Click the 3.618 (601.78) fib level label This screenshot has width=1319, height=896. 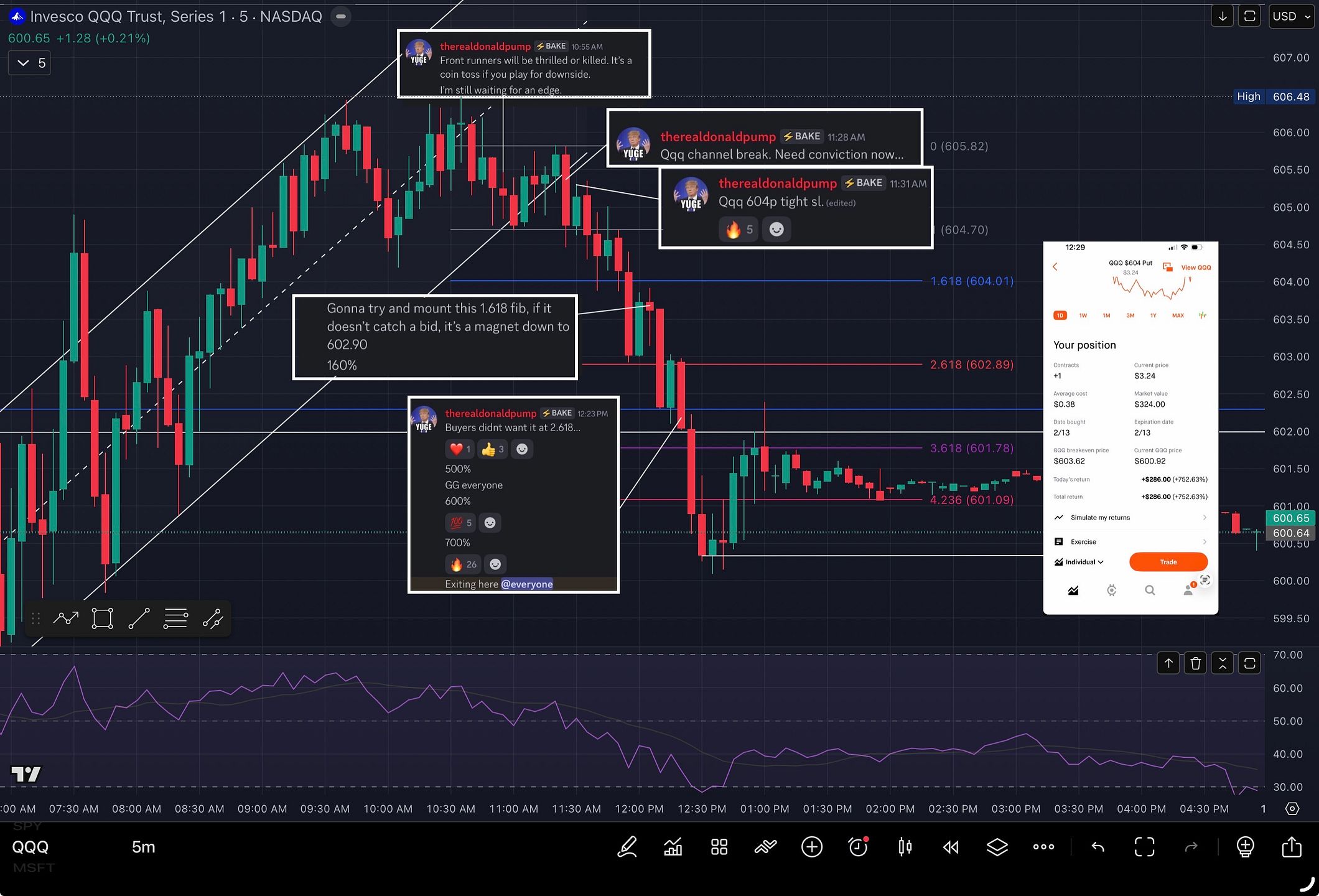(972, 448)
